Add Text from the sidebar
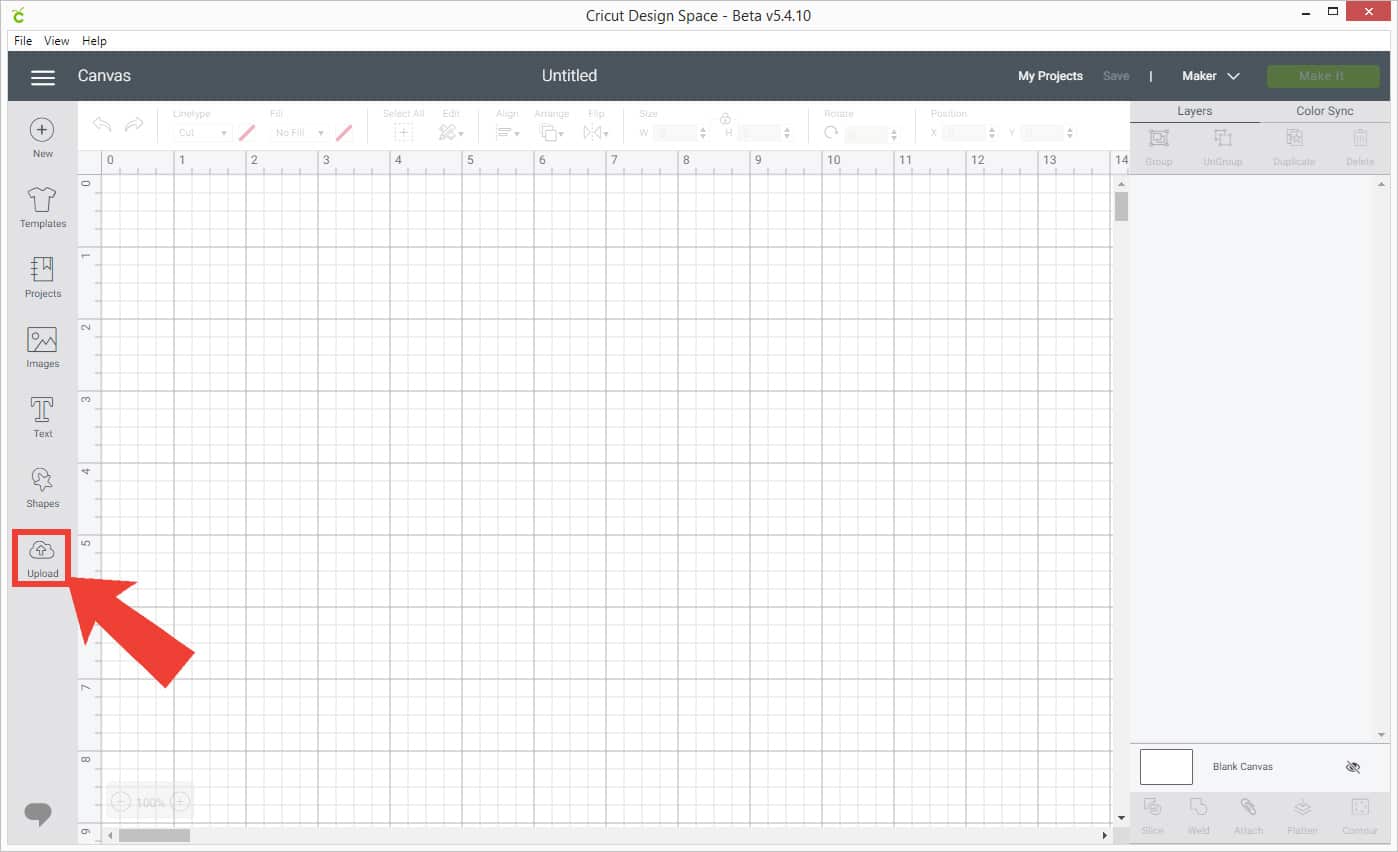Image resolution: width=1398 pixels, height=852 pixels. 42,418
